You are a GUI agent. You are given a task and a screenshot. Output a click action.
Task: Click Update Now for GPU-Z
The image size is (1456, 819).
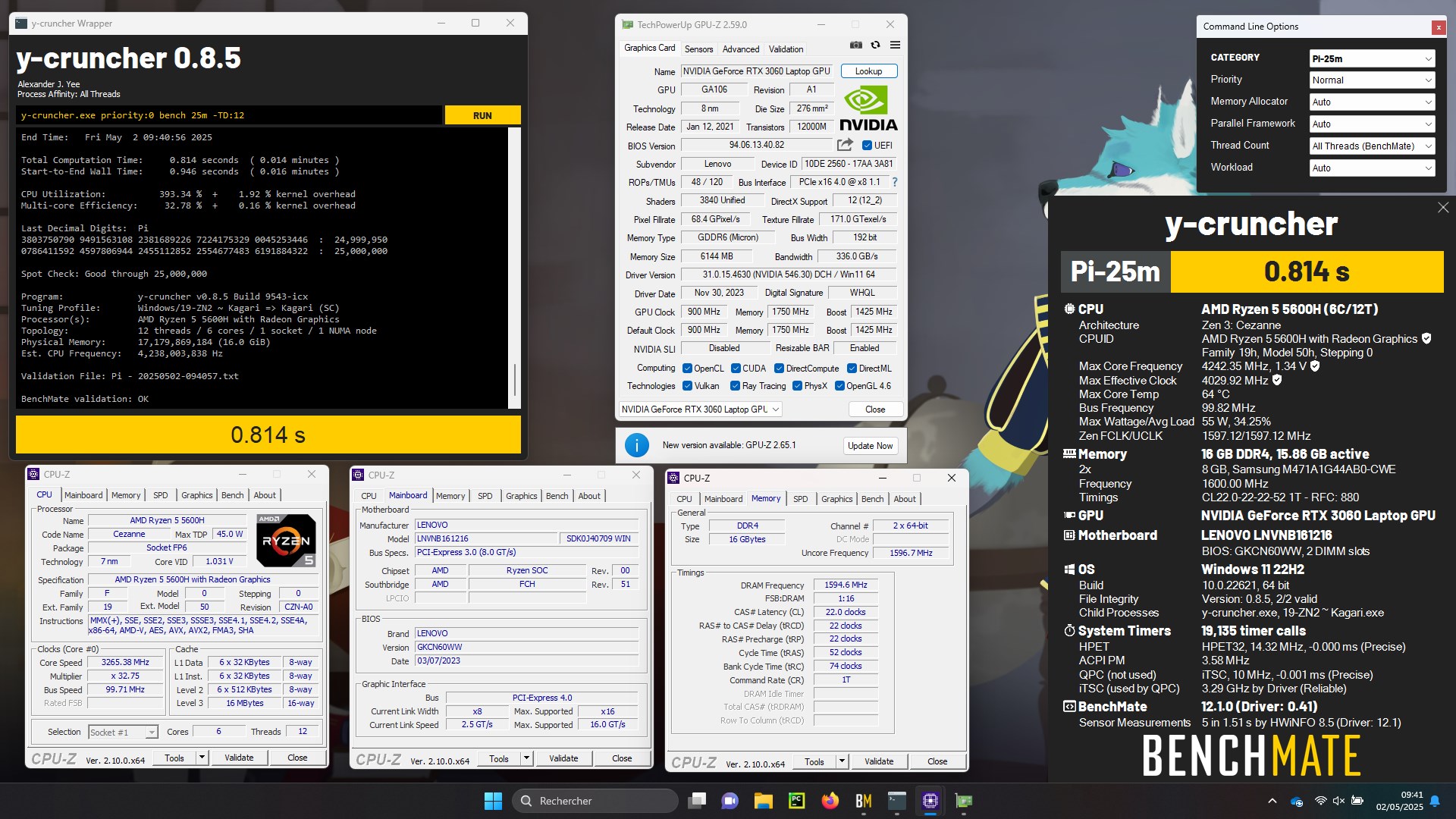coord(870,446)
